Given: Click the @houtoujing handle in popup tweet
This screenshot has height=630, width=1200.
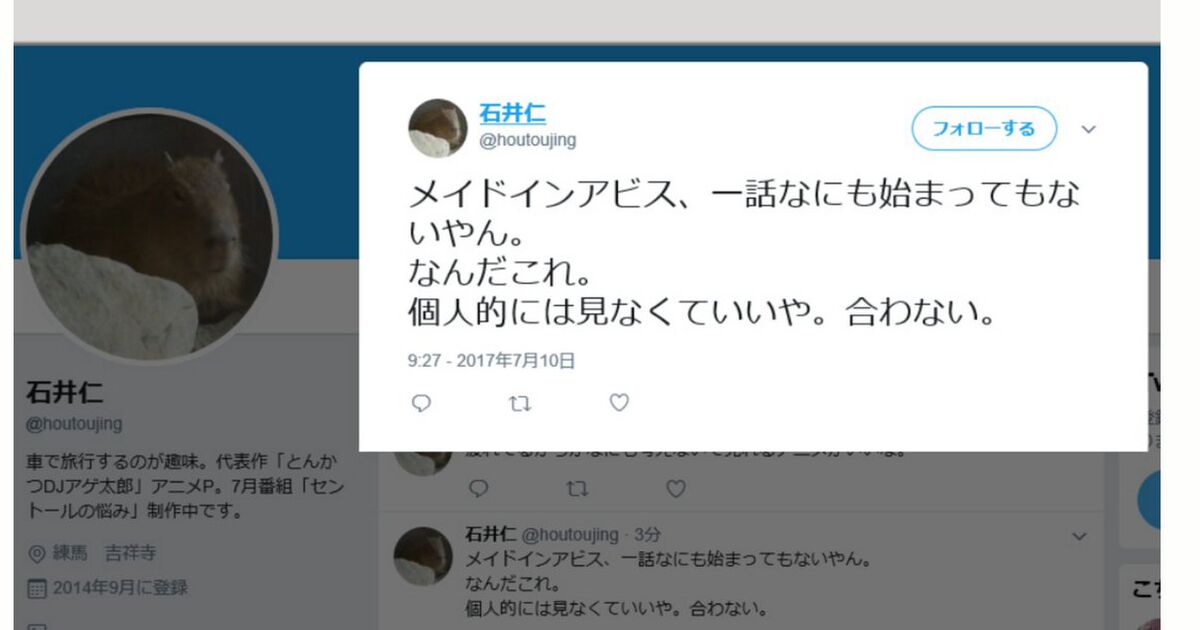Looking at the screenshot, I should 528,140.
